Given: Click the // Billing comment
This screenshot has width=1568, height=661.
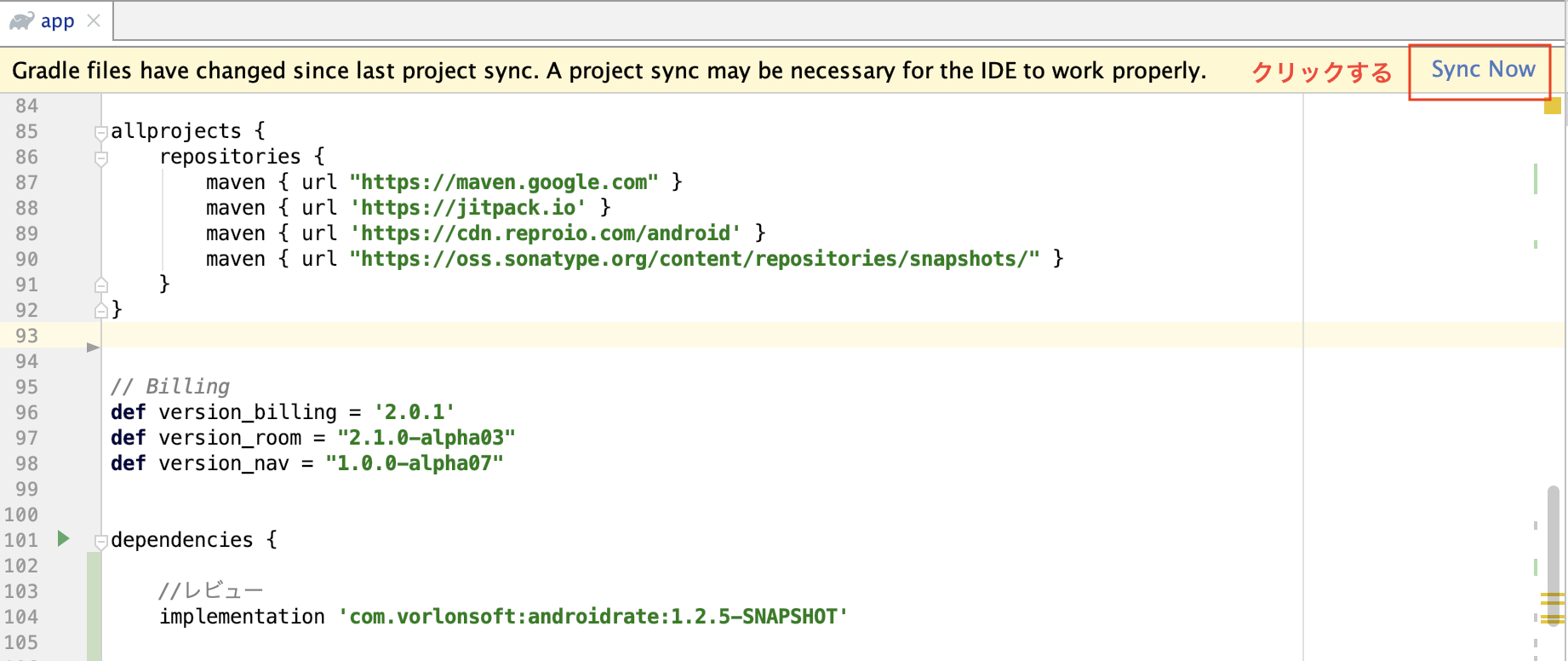Looking at the screenshot, I should point(170,387).
